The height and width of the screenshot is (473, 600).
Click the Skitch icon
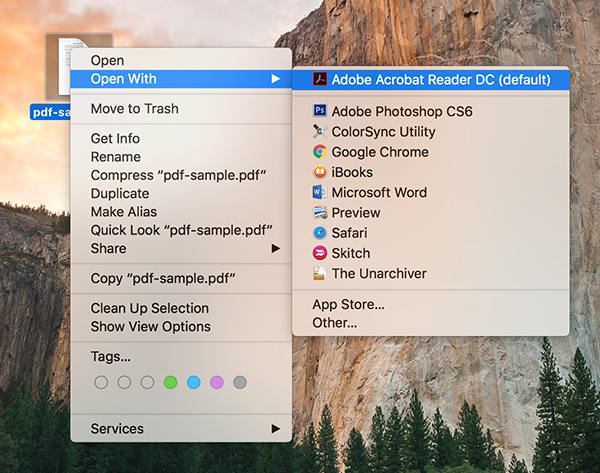(x=320, y=253)
